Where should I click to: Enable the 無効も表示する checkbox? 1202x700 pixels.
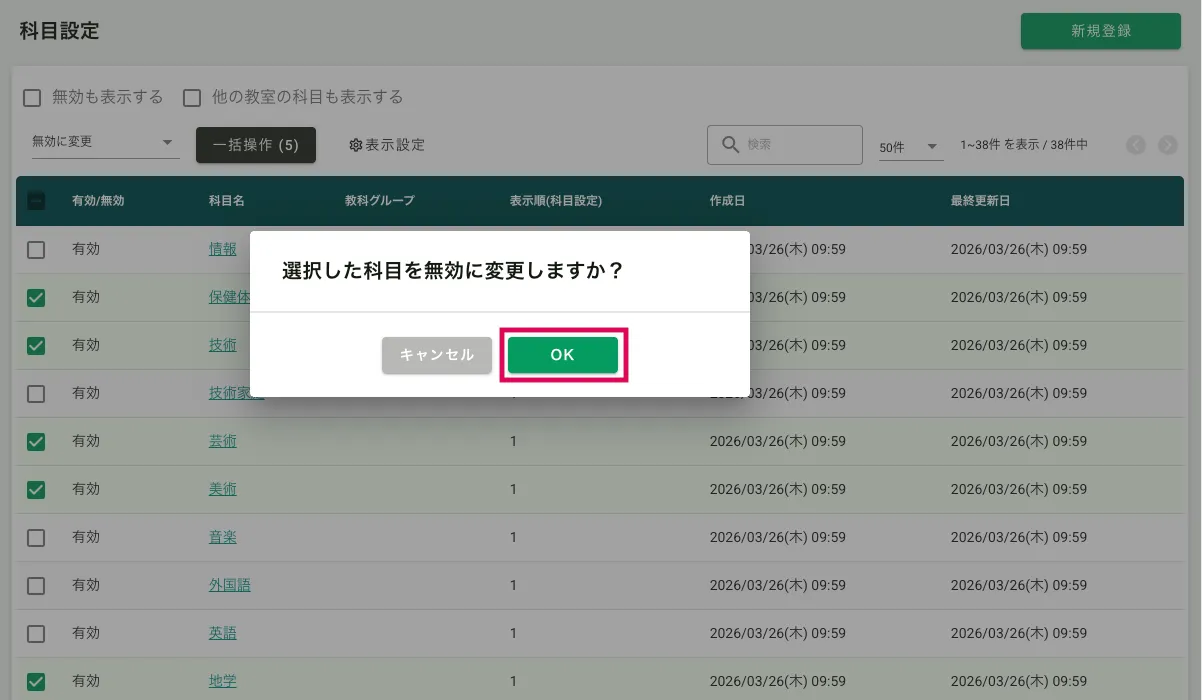[32, 98]
